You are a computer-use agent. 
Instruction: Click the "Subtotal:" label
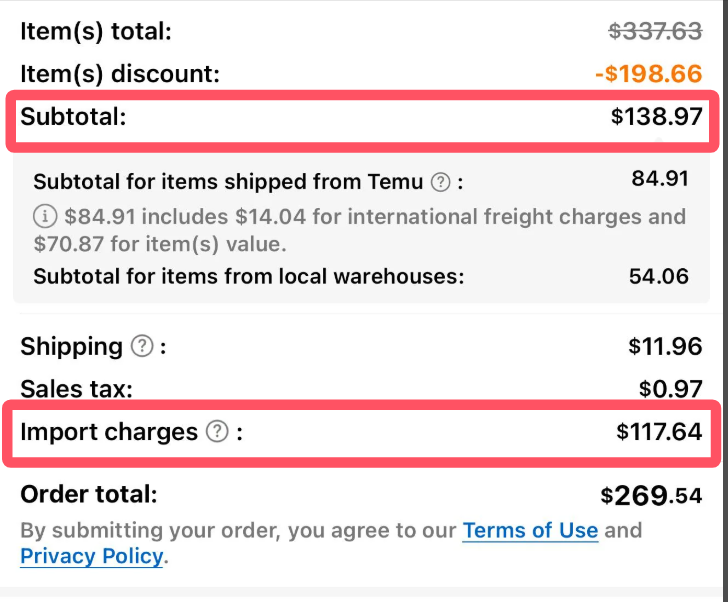pyautogui.click(x=73, y=116)
